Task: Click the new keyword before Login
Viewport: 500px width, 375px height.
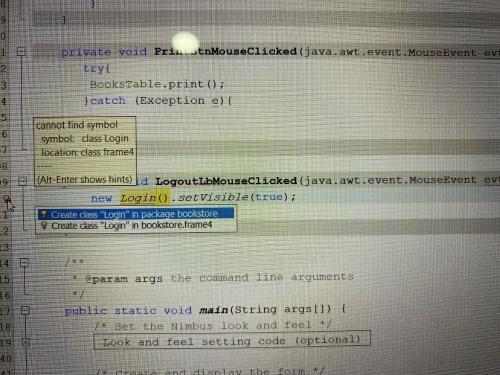Action: [x=101, y=198]
